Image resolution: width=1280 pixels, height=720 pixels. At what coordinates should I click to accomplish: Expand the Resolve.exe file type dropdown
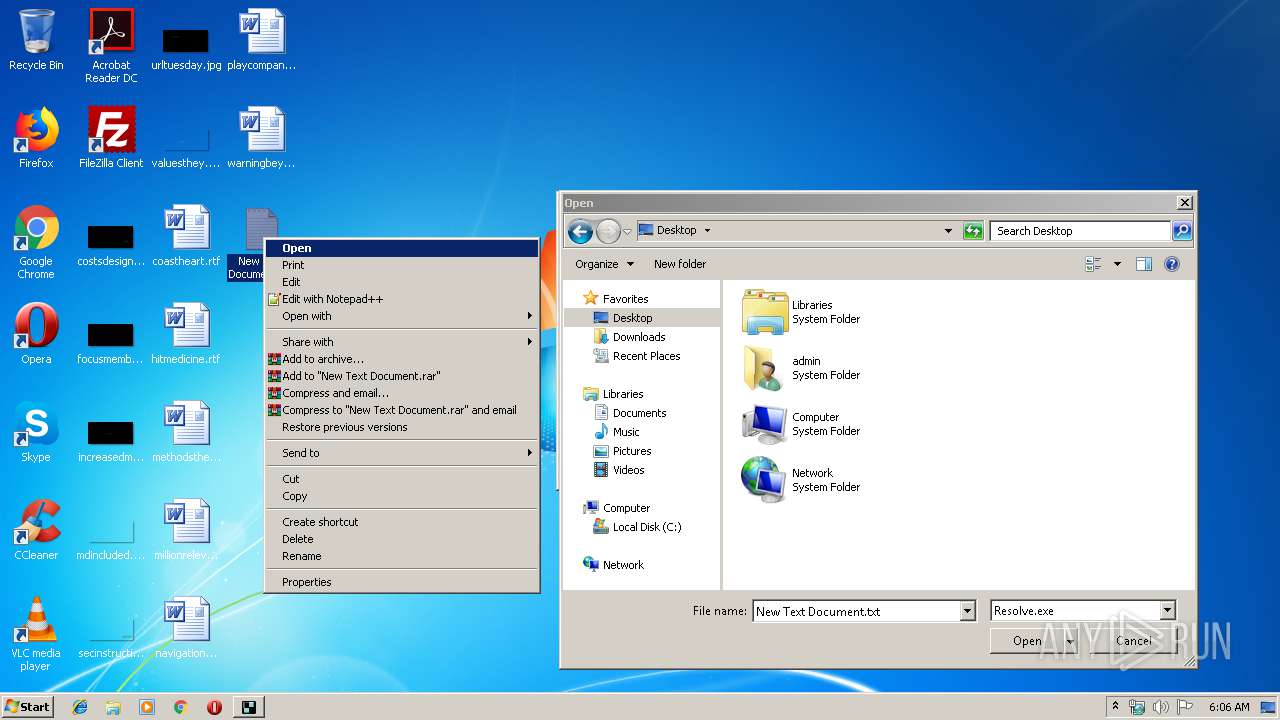pos(1167,611)
